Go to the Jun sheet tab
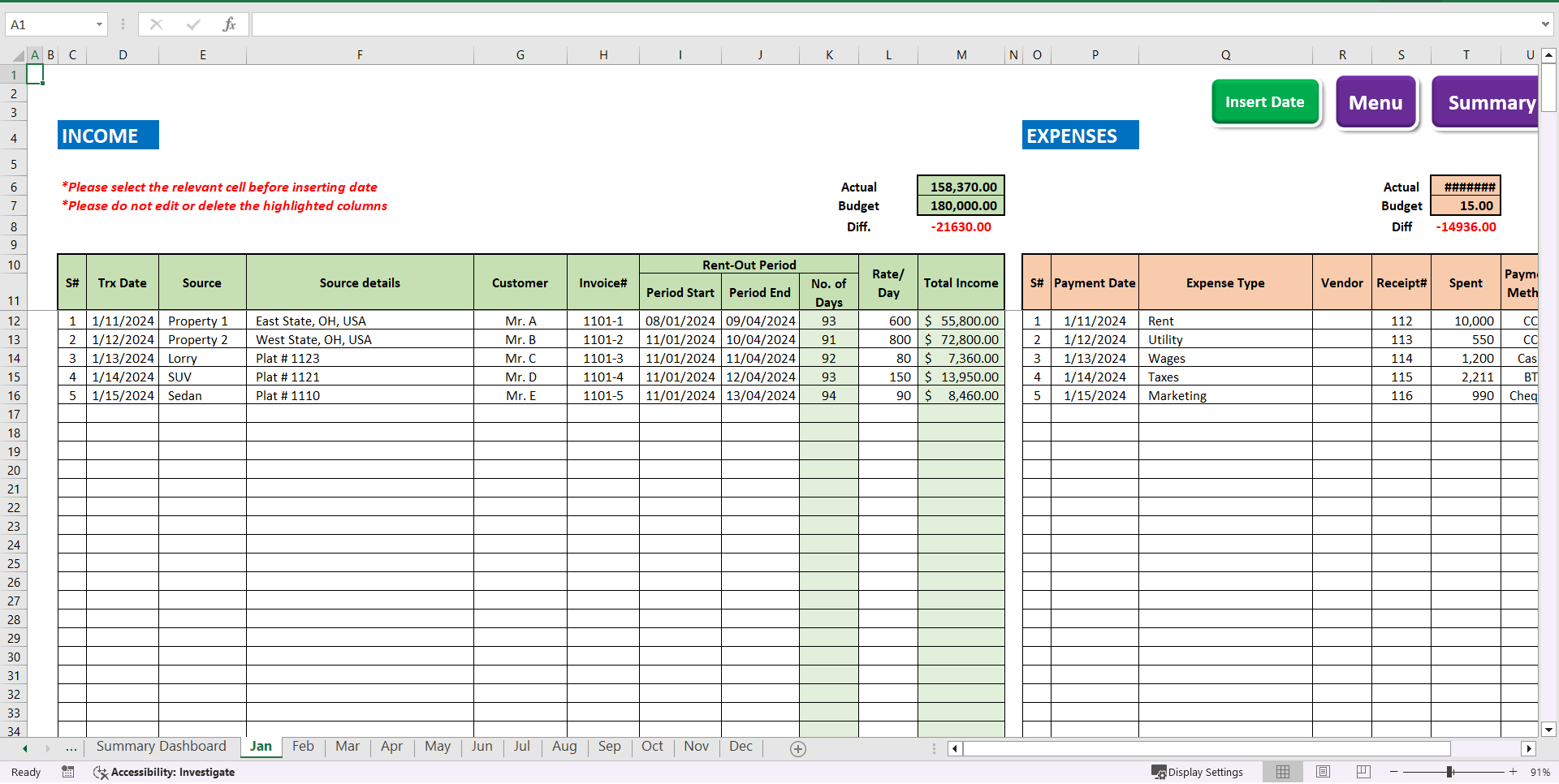Screen dimensions: 1559x784 (482, 747)
